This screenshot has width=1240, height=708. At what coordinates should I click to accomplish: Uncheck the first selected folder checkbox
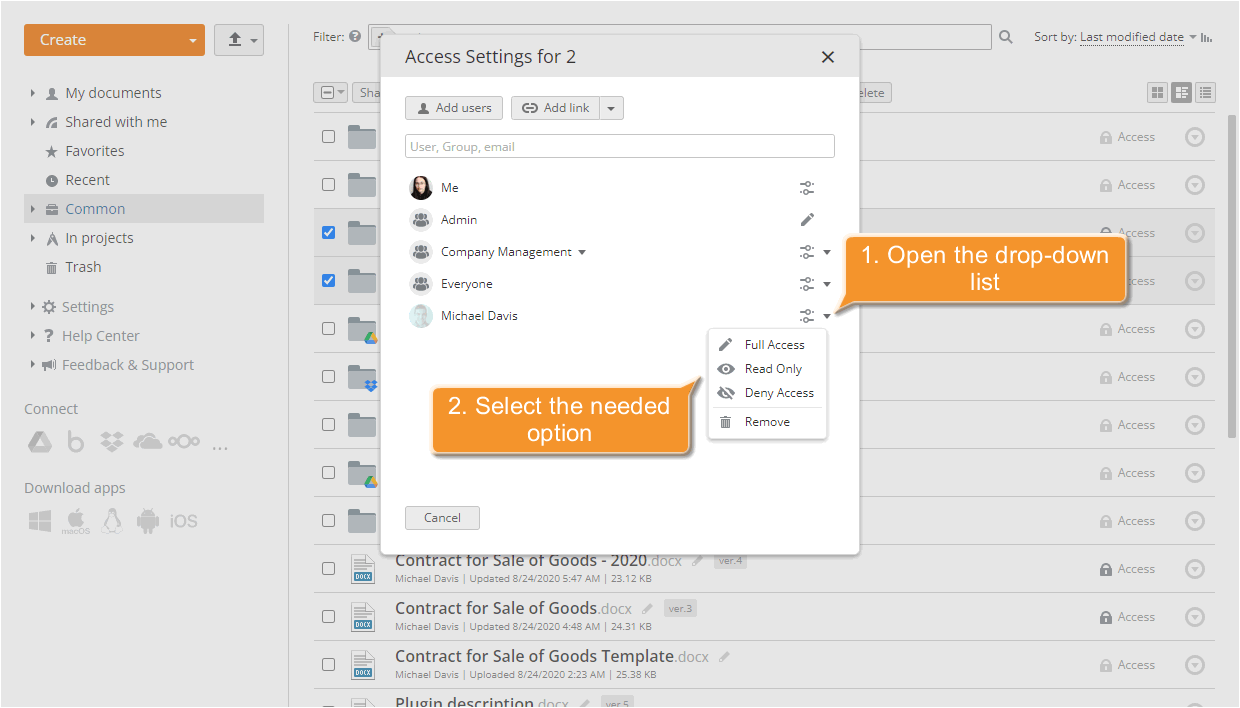tap(328, 232)
